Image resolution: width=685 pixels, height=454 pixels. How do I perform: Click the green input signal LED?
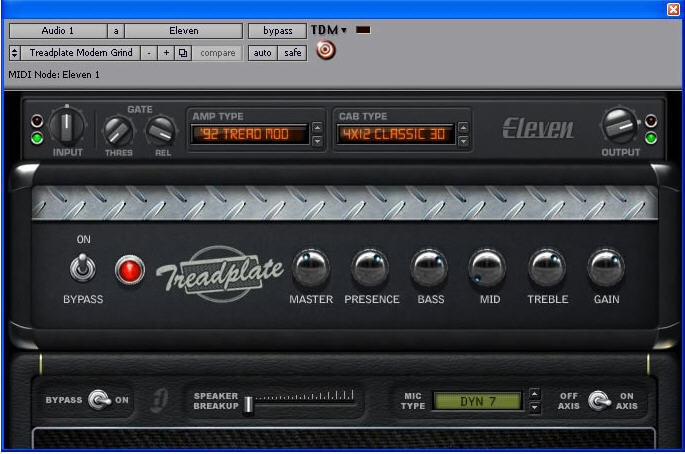(37, 139)
